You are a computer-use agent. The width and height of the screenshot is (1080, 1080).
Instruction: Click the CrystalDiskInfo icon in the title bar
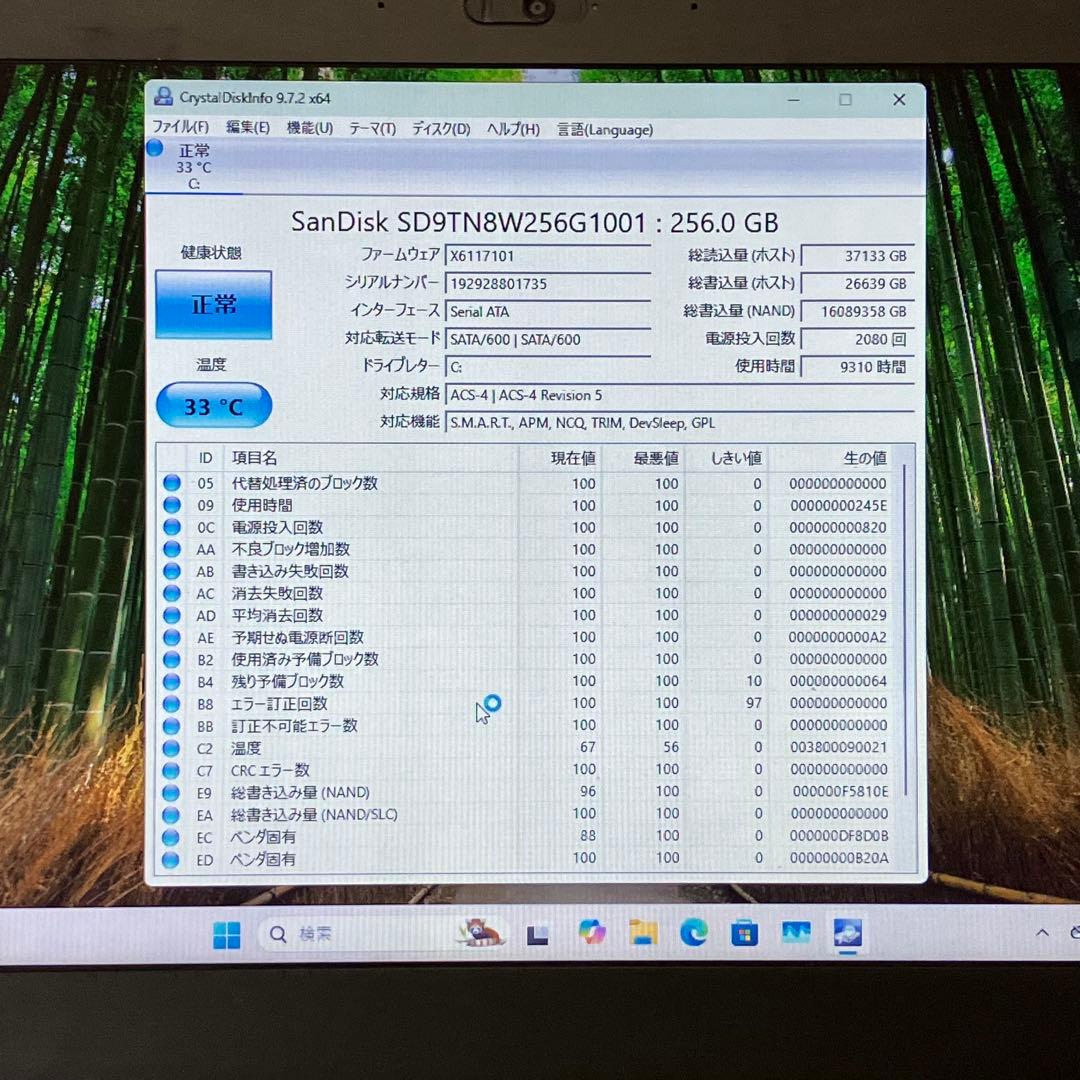point(163,97)
